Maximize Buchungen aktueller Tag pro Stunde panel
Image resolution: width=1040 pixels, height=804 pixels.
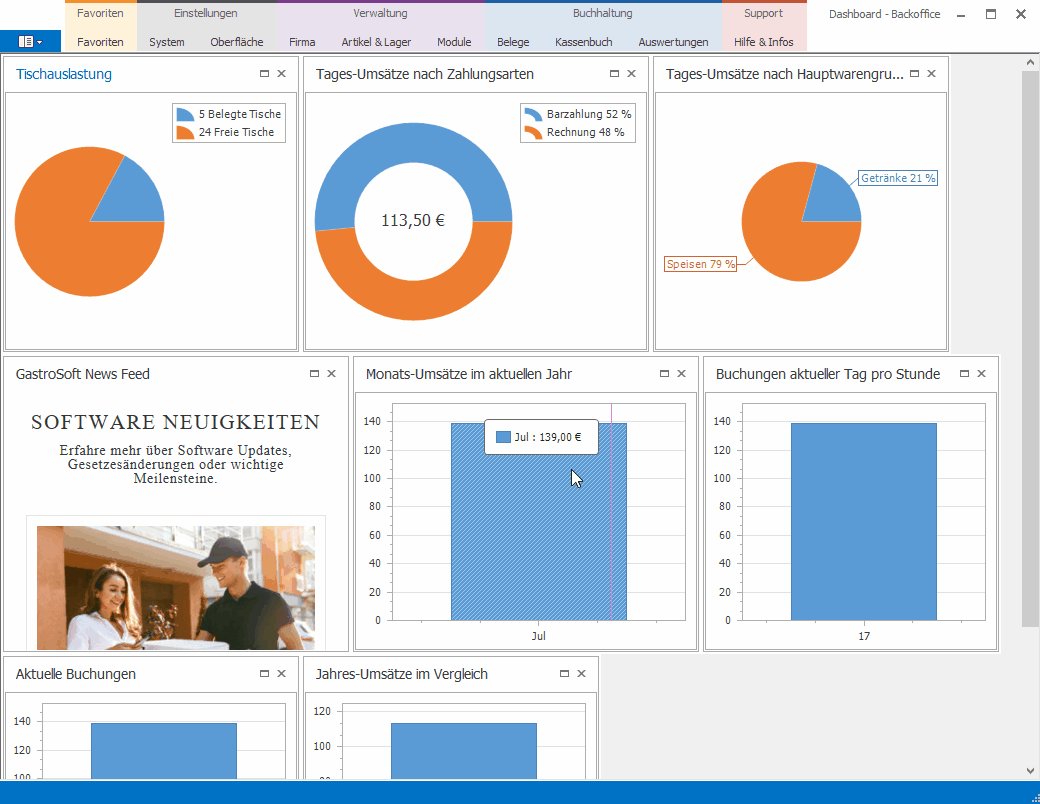point(964,373)
